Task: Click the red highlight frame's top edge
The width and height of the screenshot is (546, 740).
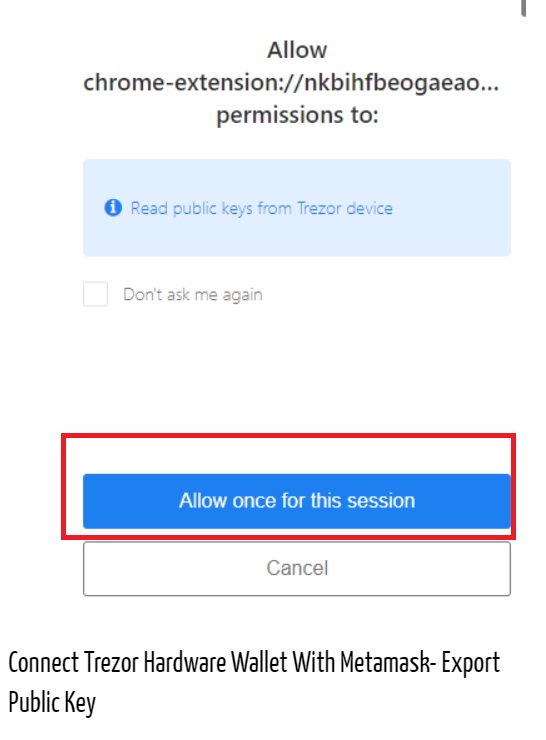Action: (288, 436)
